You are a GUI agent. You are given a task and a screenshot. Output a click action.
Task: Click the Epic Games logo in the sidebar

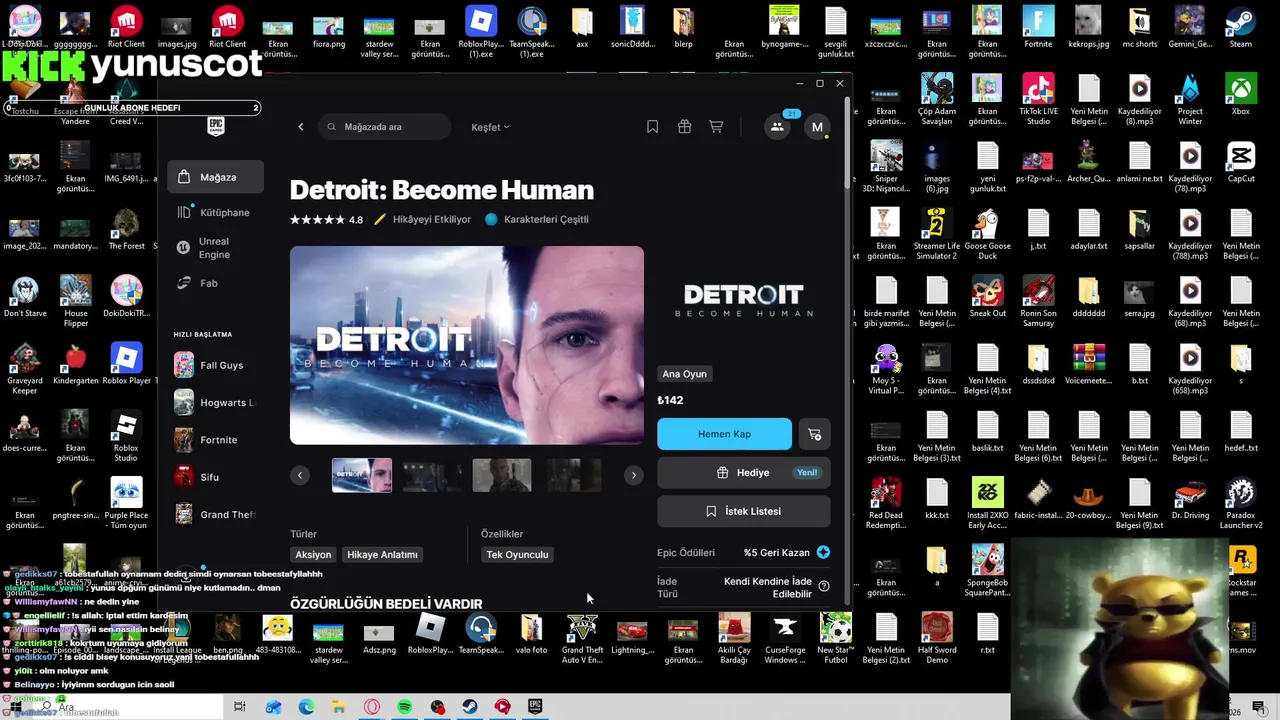tap(216, 125)
